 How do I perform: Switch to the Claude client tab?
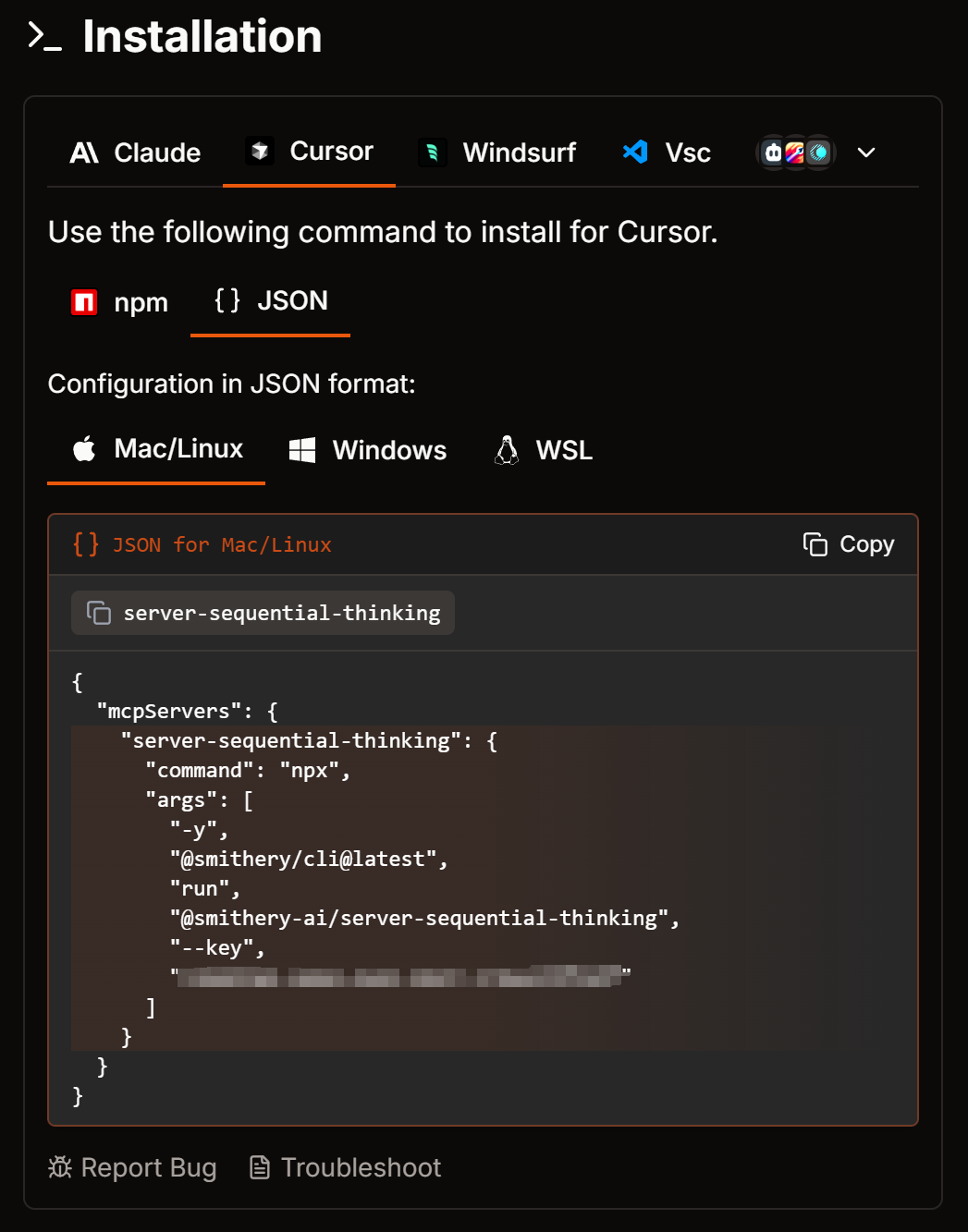point(135,152)
